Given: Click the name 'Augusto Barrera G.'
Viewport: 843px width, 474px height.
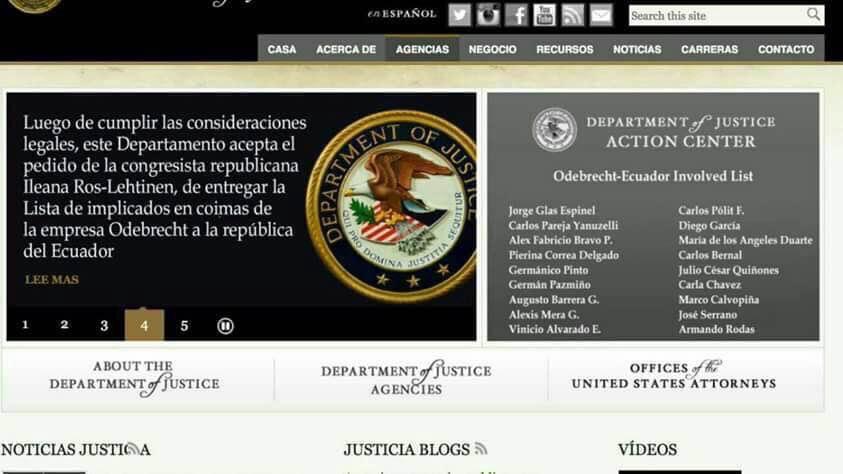Looking at the screenshot, I should pyautogui.click(x=553, y=300).
